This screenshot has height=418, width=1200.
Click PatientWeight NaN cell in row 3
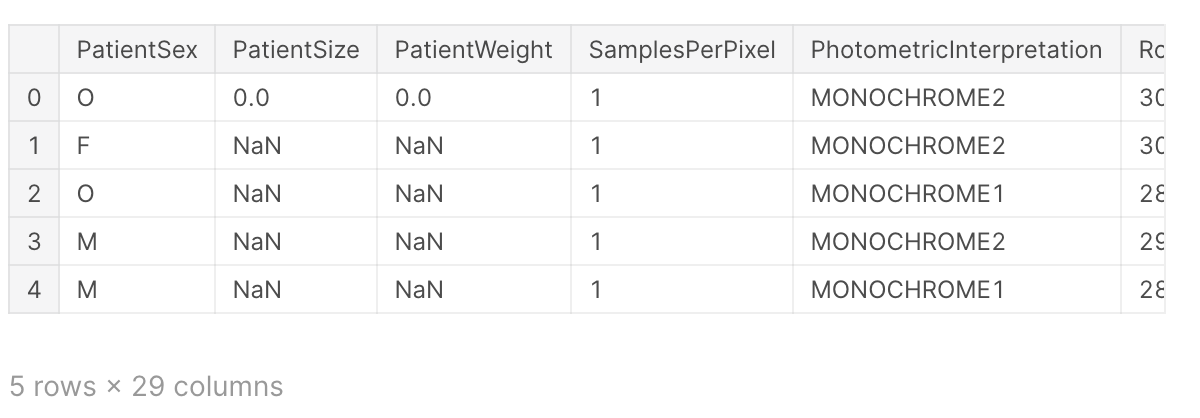click(419, 242)
